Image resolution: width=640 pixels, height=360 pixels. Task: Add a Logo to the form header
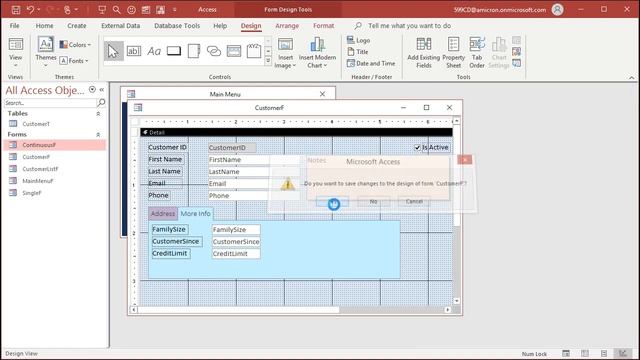pyautogui.click(x=358, y=40)
